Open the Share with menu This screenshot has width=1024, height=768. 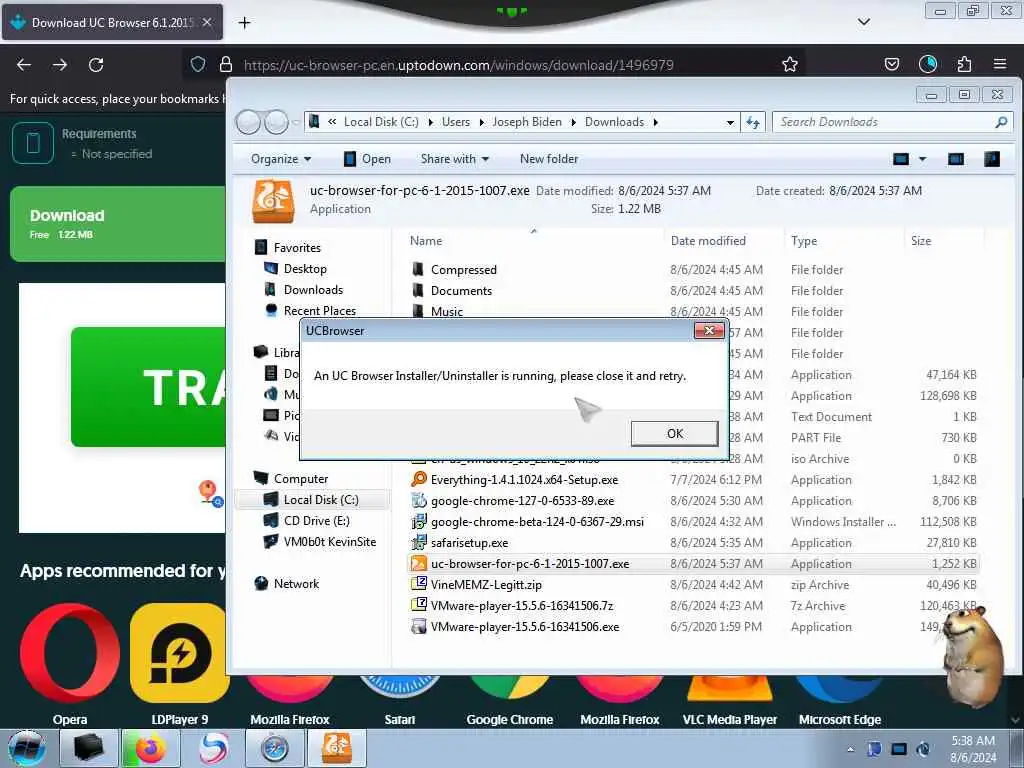(x=455, y=159)
